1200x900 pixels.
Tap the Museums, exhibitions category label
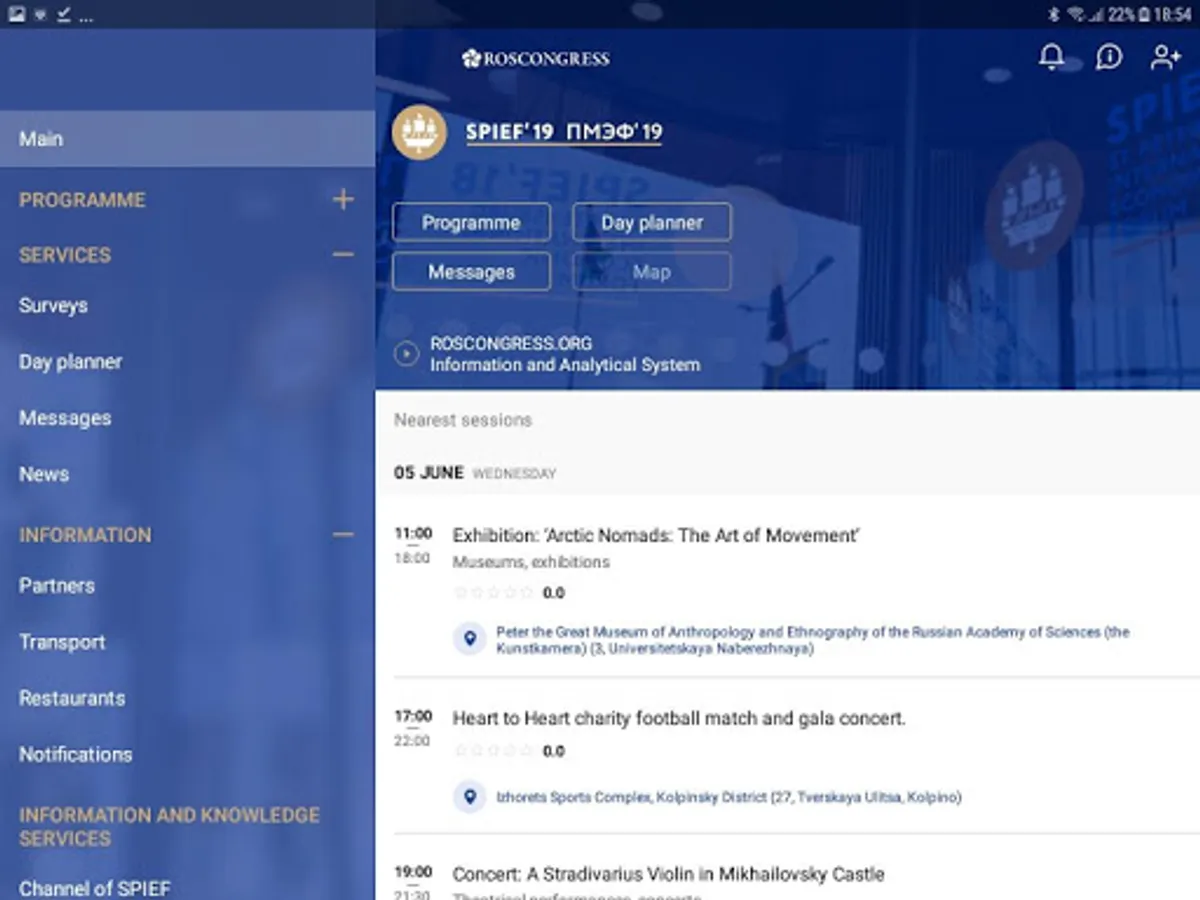(x=531, y=562)
